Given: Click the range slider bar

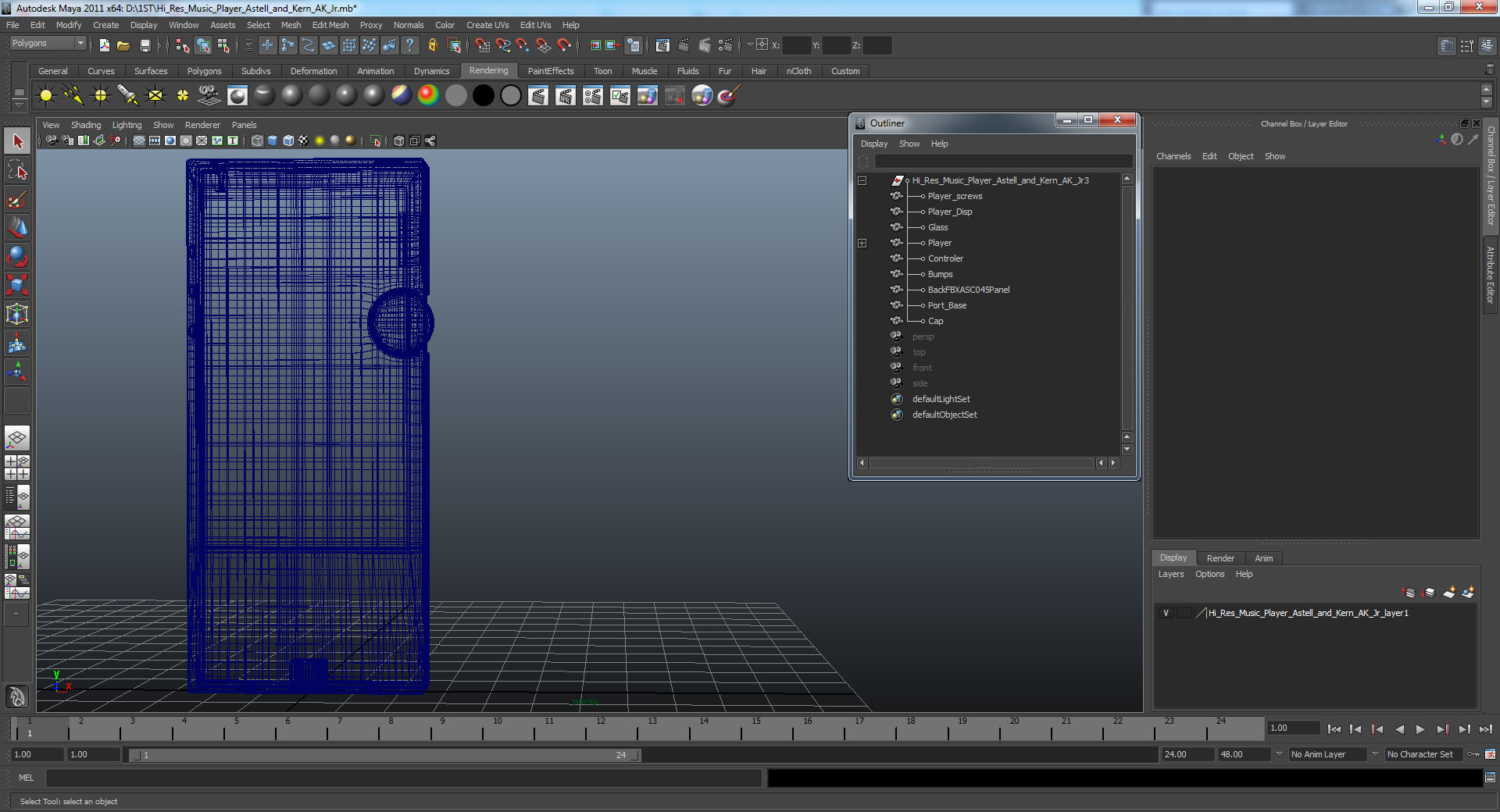Looking at the screenshot, I should 384,755.
